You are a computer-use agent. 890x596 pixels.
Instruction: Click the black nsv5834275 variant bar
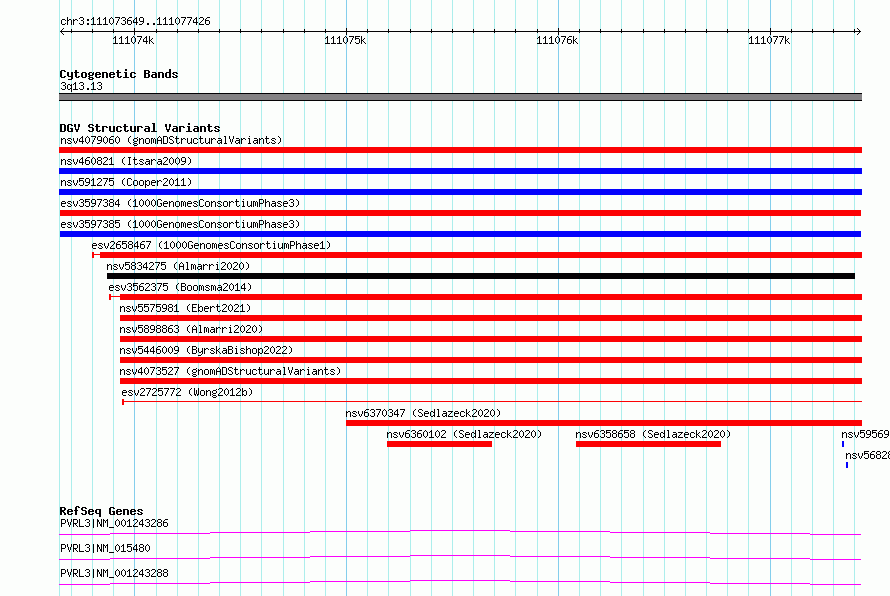pos(481,276)
